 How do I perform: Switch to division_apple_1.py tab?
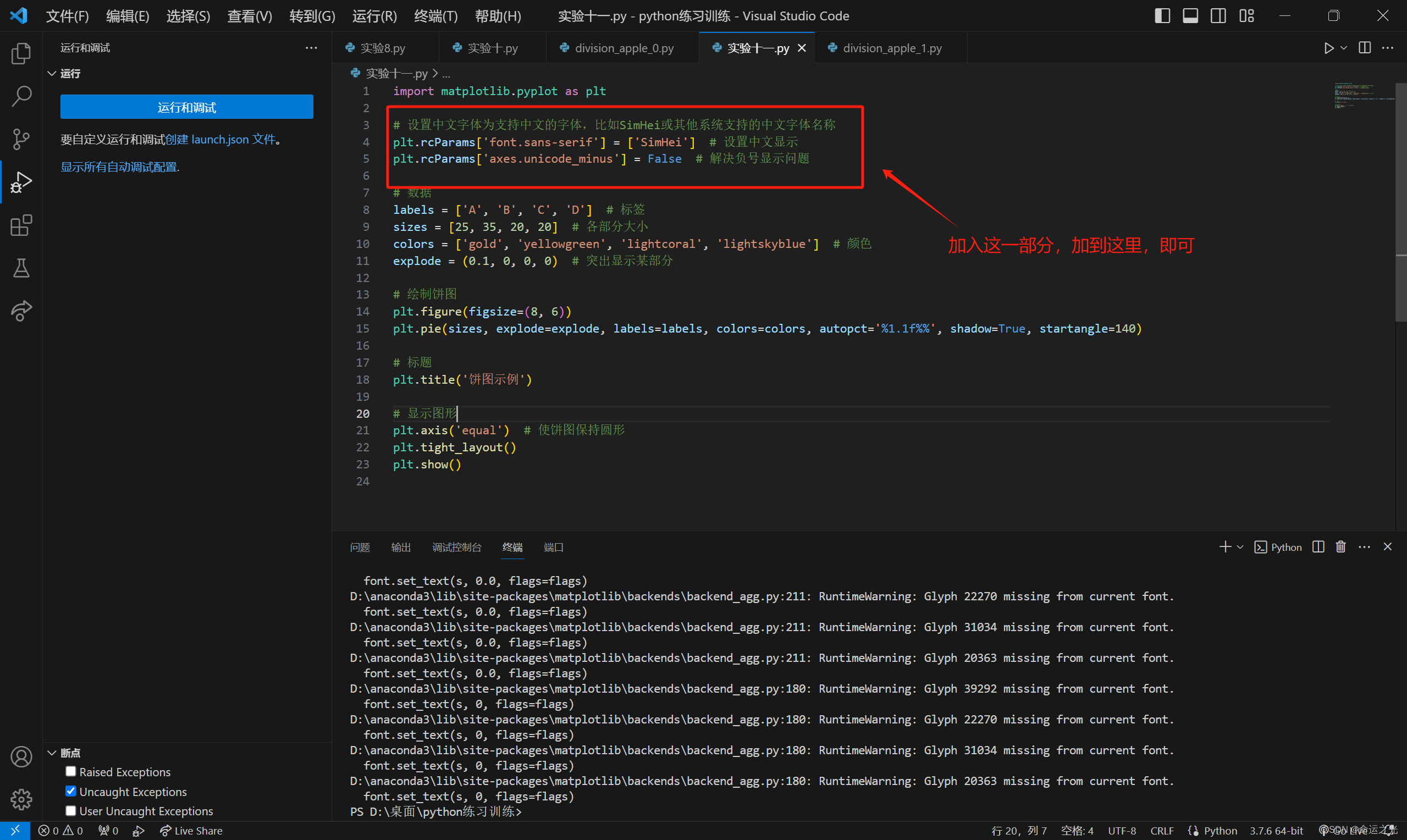click(x=892, y=48)
